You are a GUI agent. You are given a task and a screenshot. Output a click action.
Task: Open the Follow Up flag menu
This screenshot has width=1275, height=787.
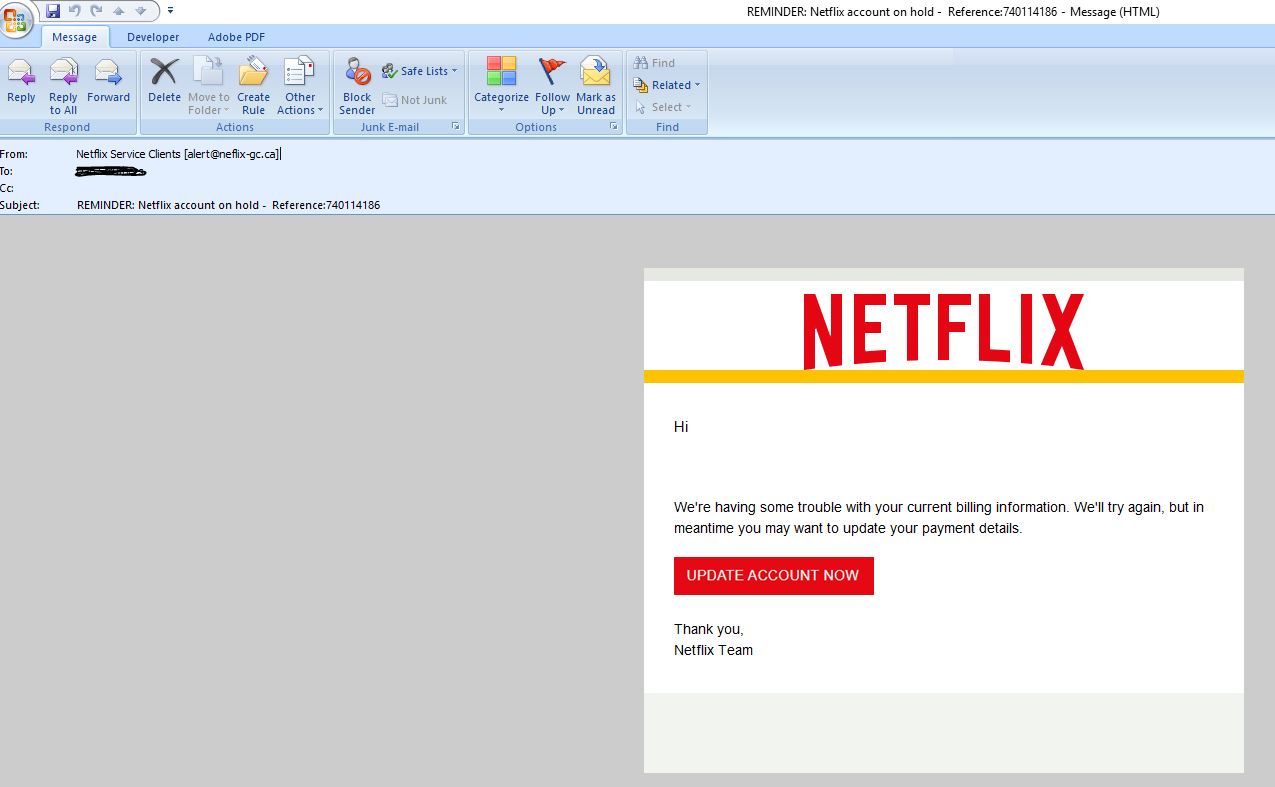pyautogui.click(x=552, y=85)
